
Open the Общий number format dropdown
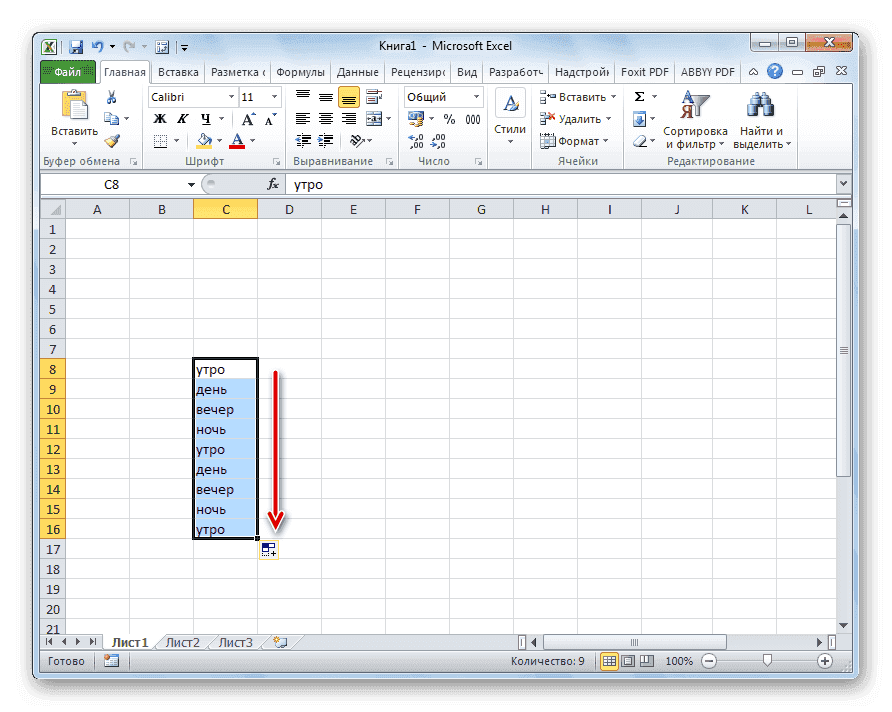pos(474,96)
